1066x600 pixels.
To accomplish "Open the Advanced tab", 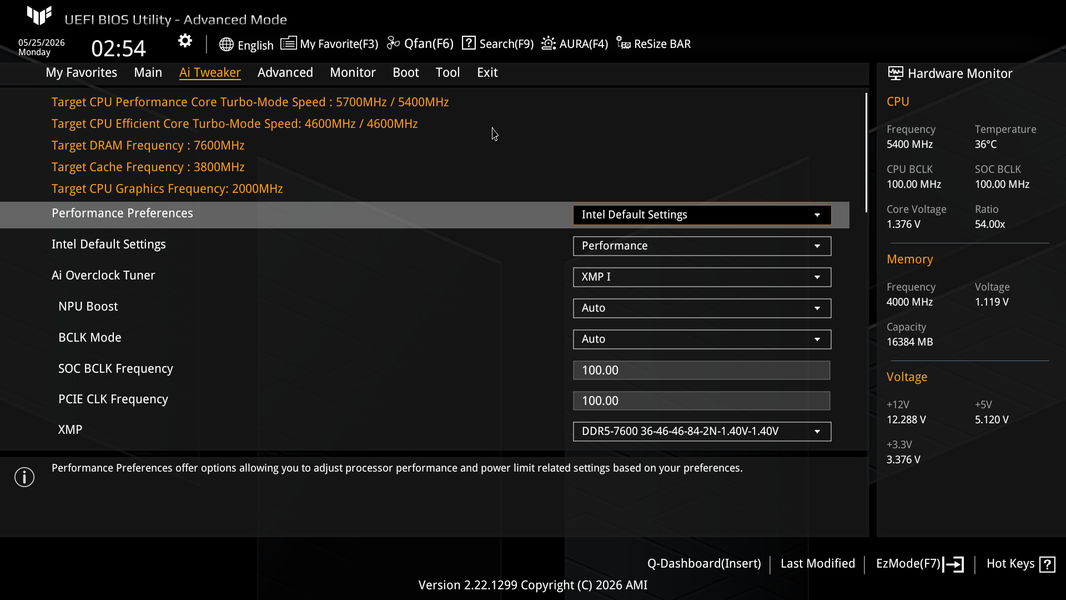I will point(285,72).
